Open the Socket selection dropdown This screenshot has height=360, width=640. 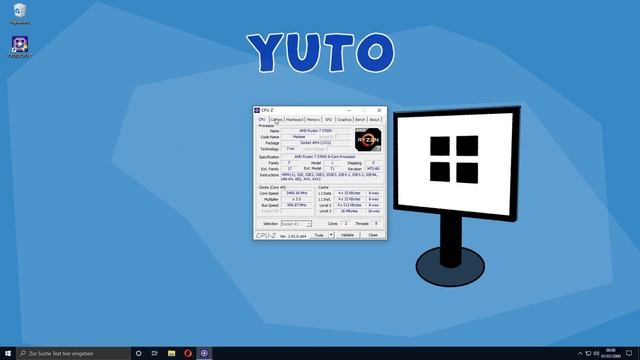(x=296, y=224)
